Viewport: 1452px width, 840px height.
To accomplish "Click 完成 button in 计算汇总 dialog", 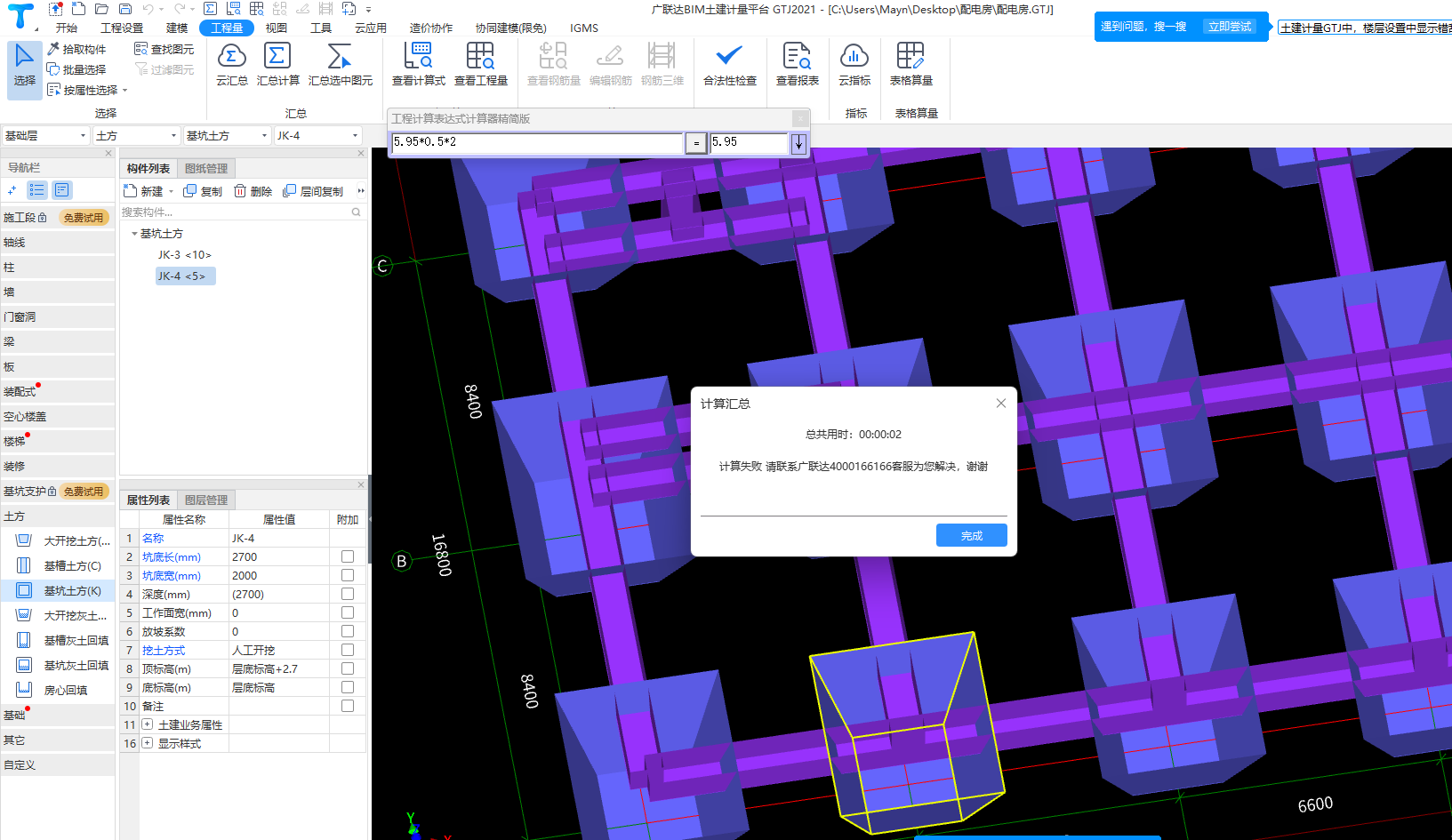I will pyautogui.click(x=972, y=535).
